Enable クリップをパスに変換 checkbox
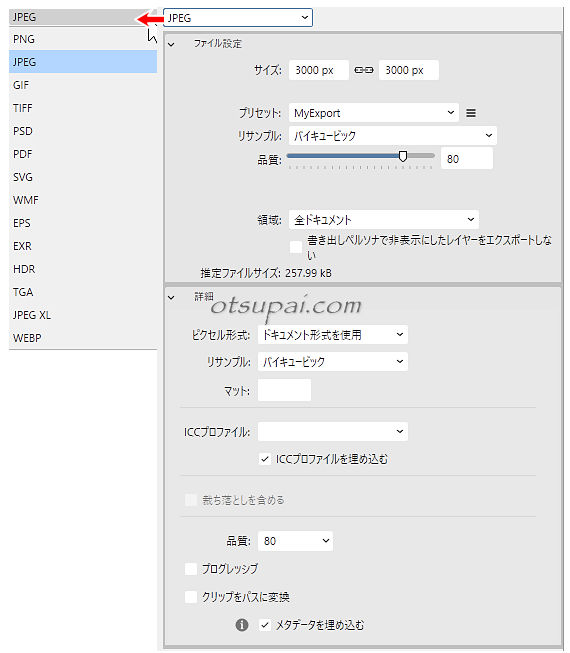The image size is (570, 653). (191, 597)
